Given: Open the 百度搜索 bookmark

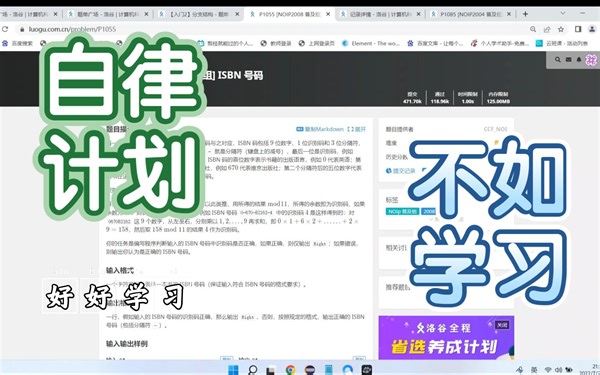Looking at the screenshot, I should tap(18, 44).
